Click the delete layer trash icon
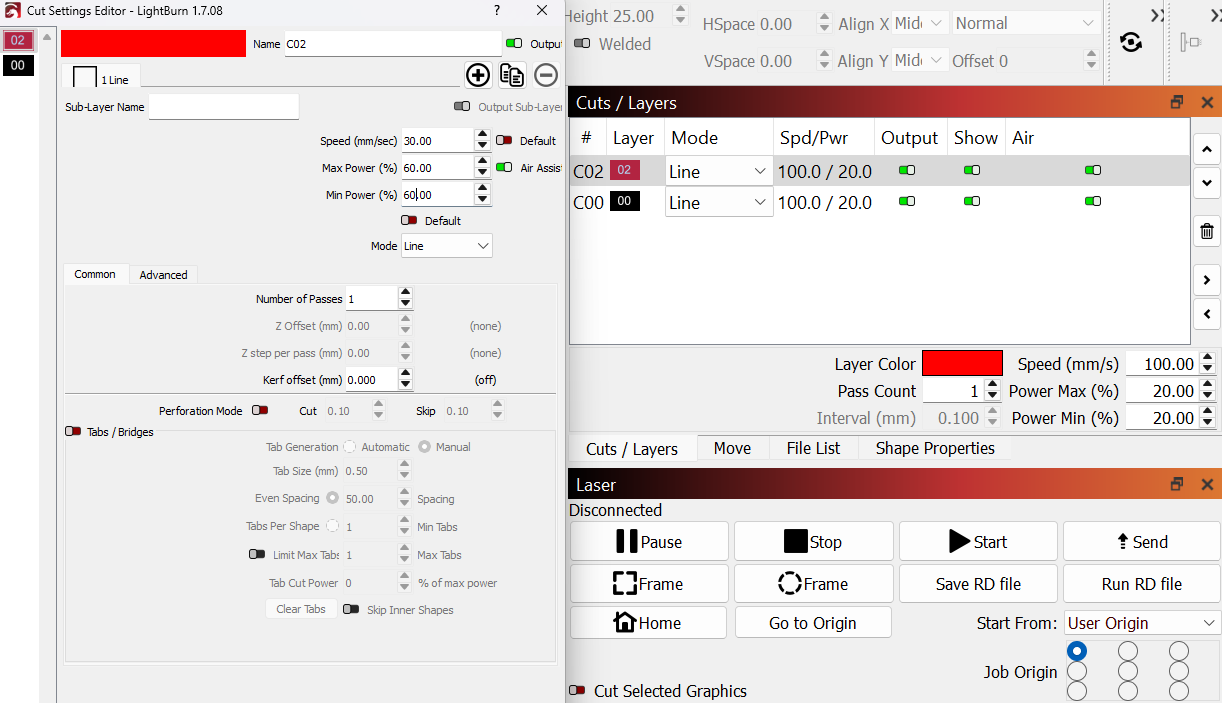The image size is (1222, 703). click(x=1207, y=232)
